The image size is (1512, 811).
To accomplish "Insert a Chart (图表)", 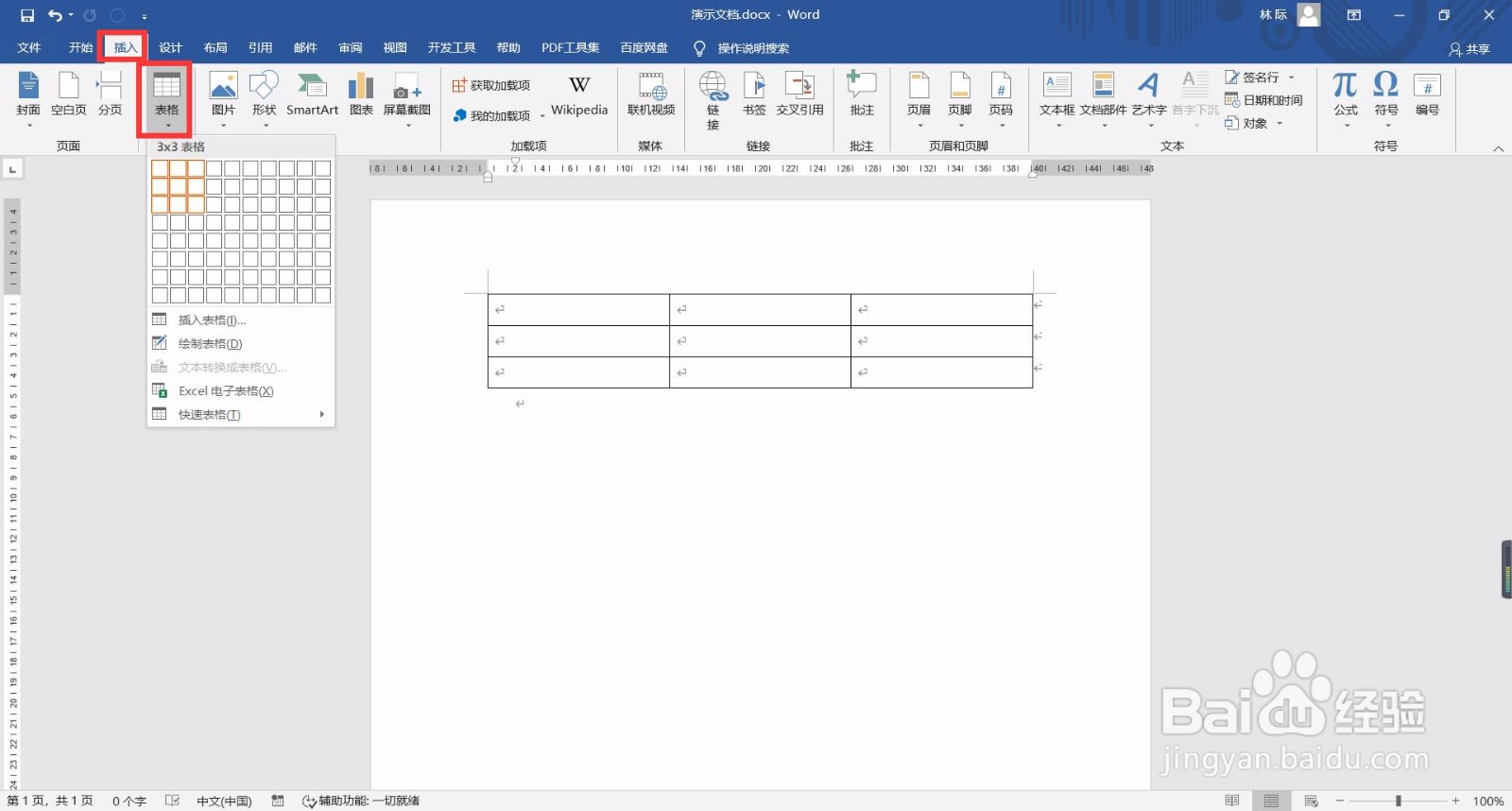I will (361, 95).
